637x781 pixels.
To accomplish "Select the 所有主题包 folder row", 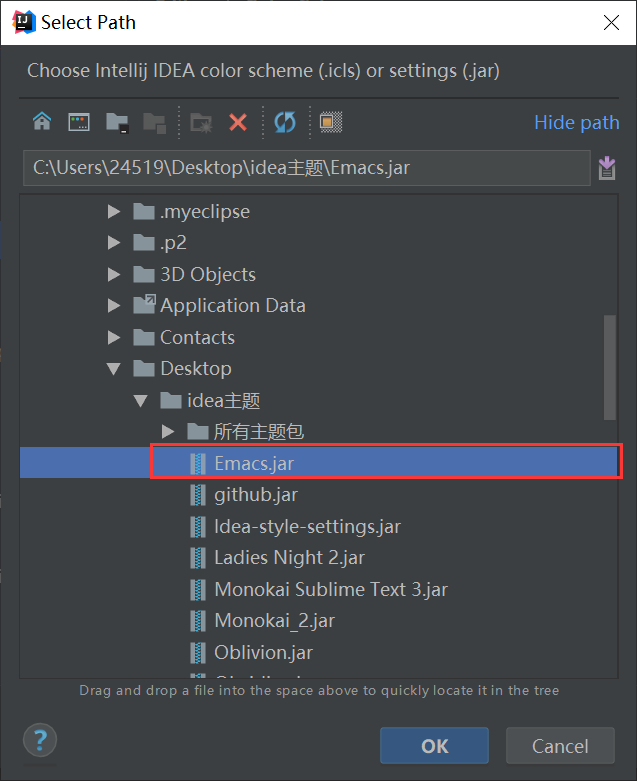I will coord(319,432).
